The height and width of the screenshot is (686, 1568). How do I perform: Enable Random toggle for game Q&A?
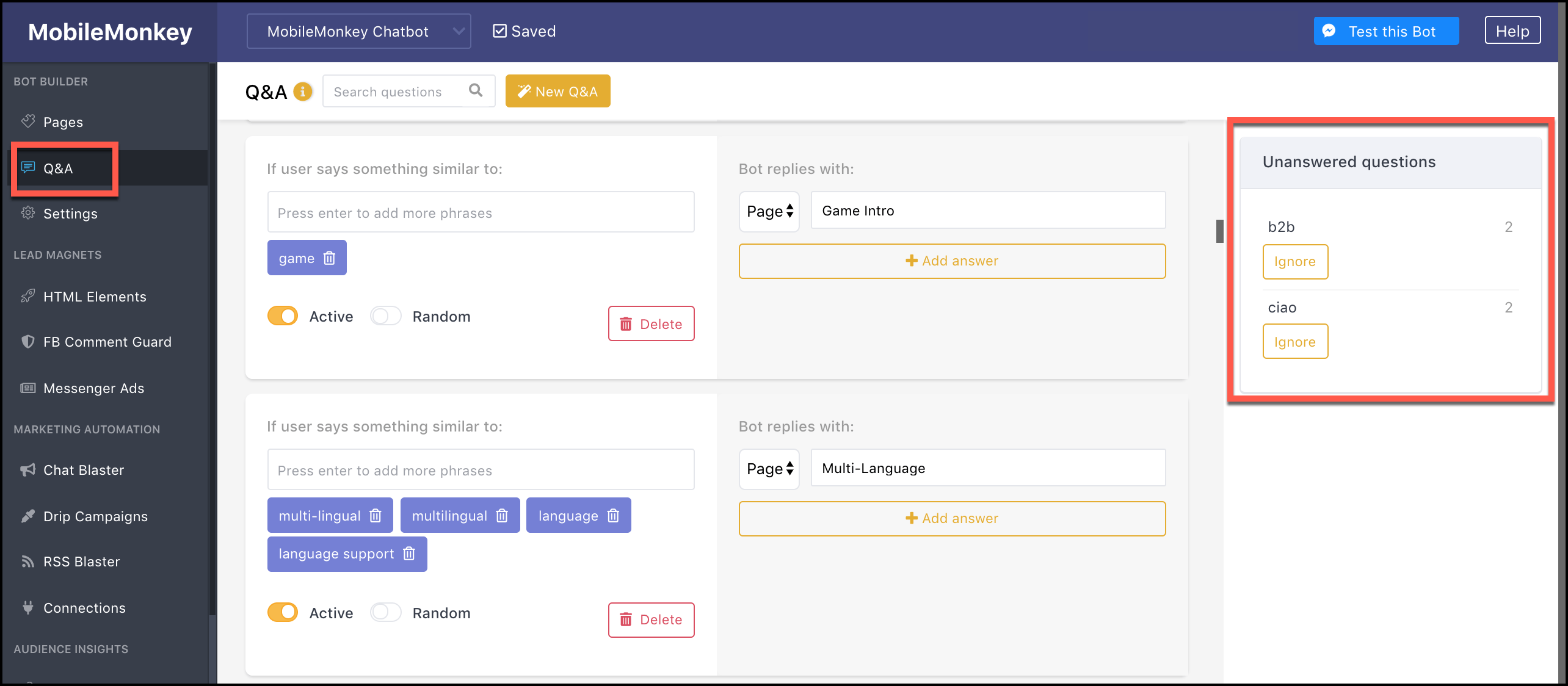point(386,316)
